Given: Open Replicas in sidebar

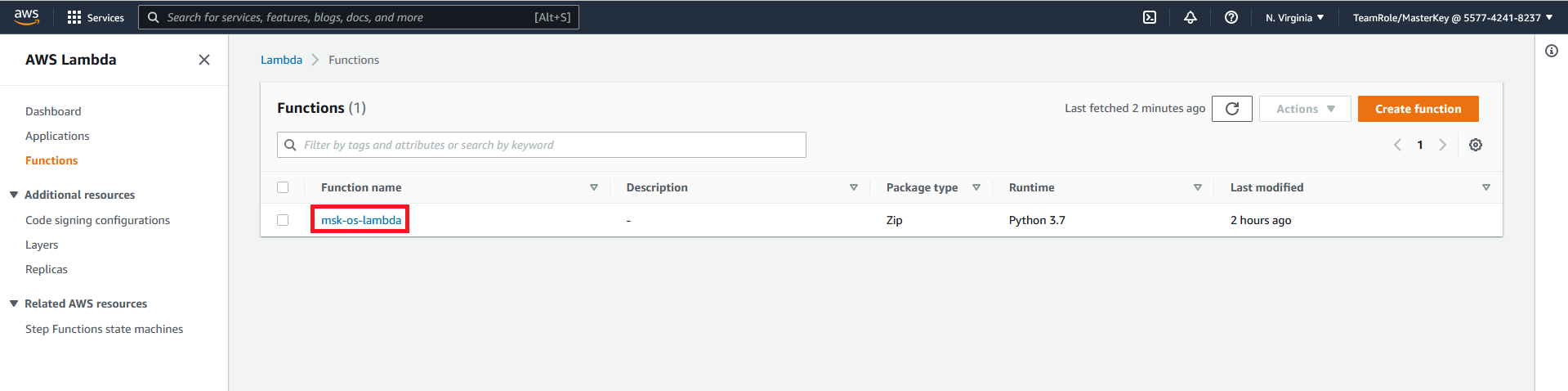Looking at the screenshot, I should [x=47, y=269].
